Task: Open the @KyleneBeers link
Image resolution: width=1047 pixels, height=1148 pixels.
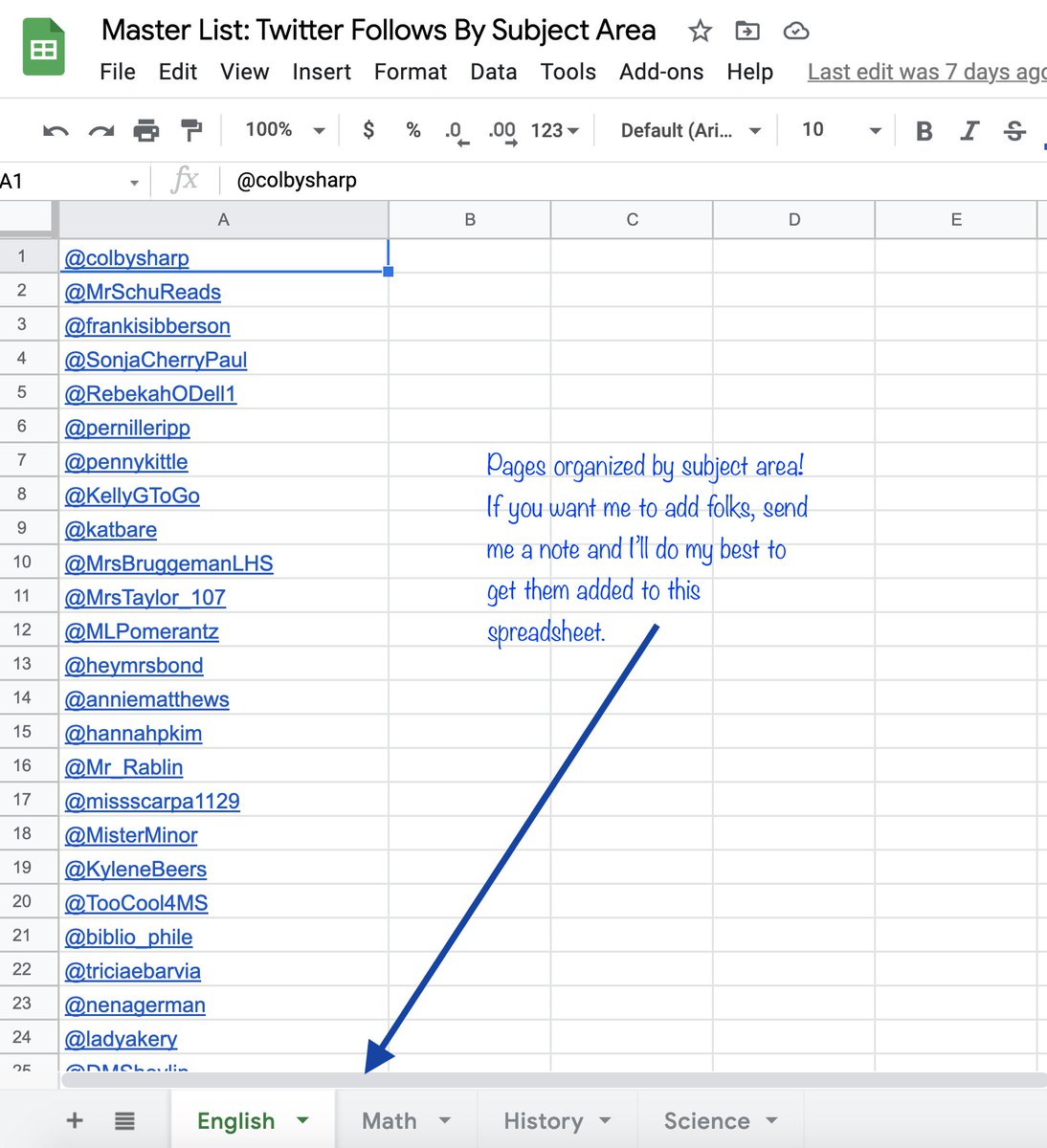Action: 136,869
